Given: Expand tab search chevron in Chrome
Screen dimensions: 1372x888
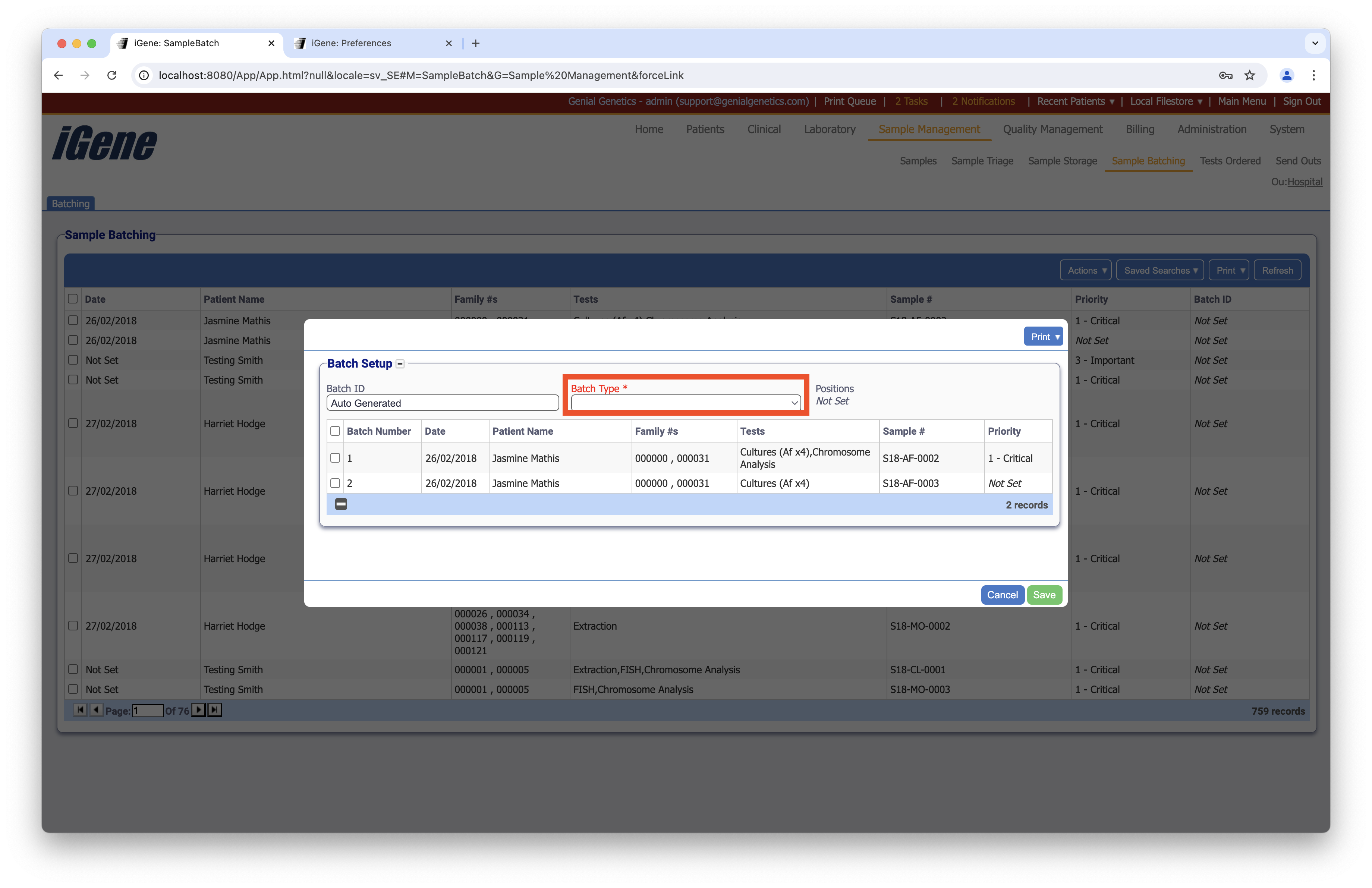Looking at the screenshot, I should (1315, 43).
